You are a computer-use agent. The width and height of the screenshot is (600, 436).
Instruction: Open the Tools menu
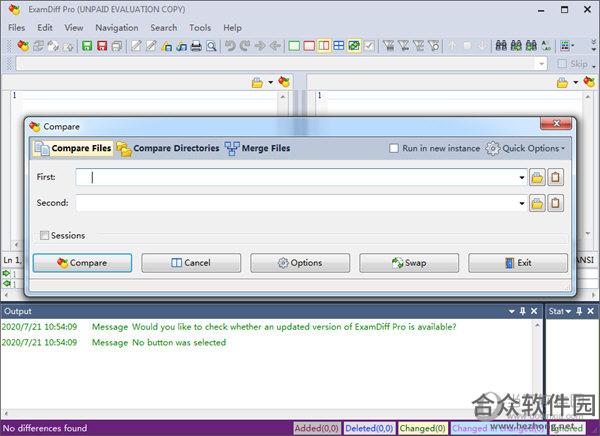pos(200,28)
